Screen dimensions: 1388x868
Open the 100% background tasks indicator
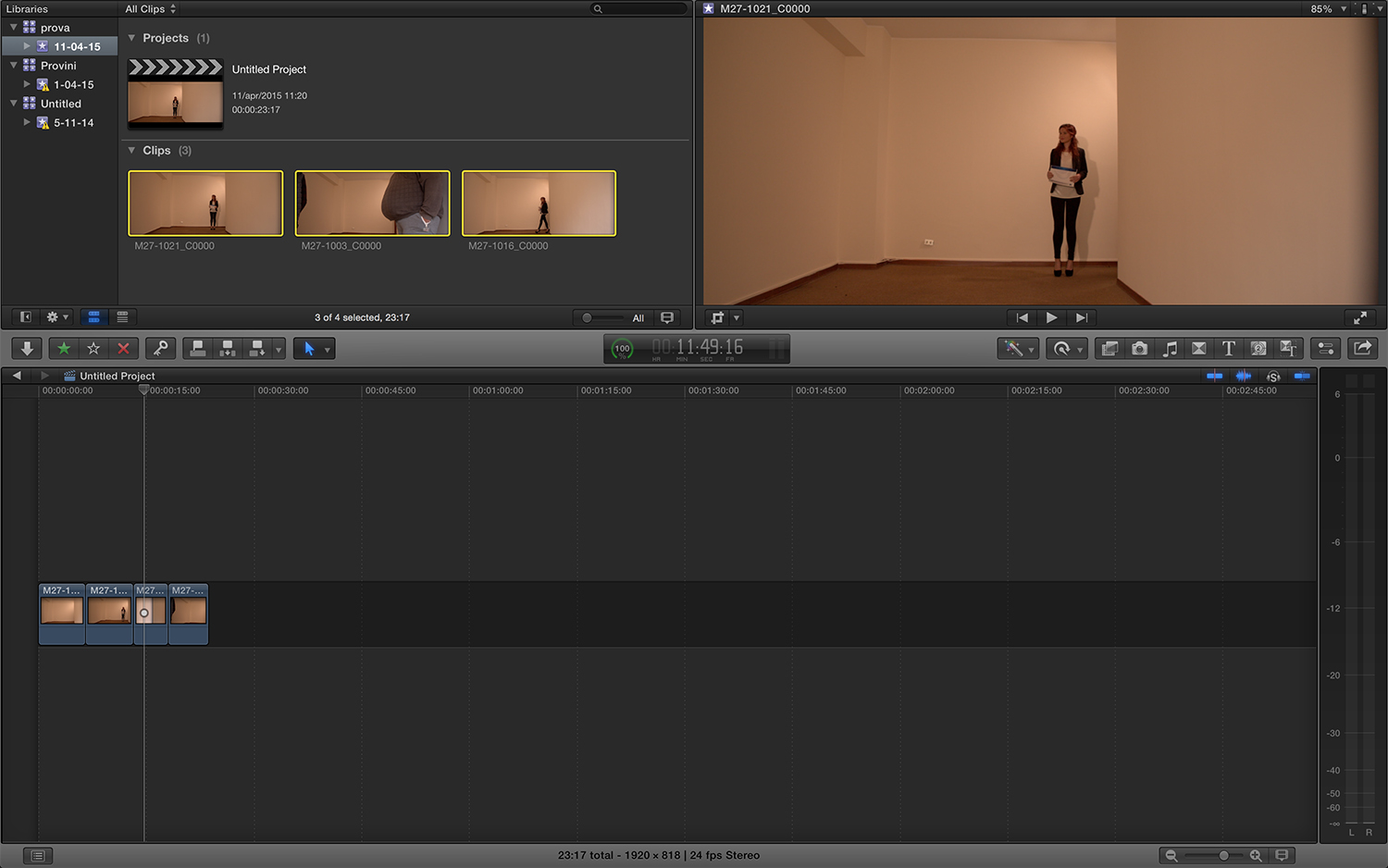click(x=623, y=349)
